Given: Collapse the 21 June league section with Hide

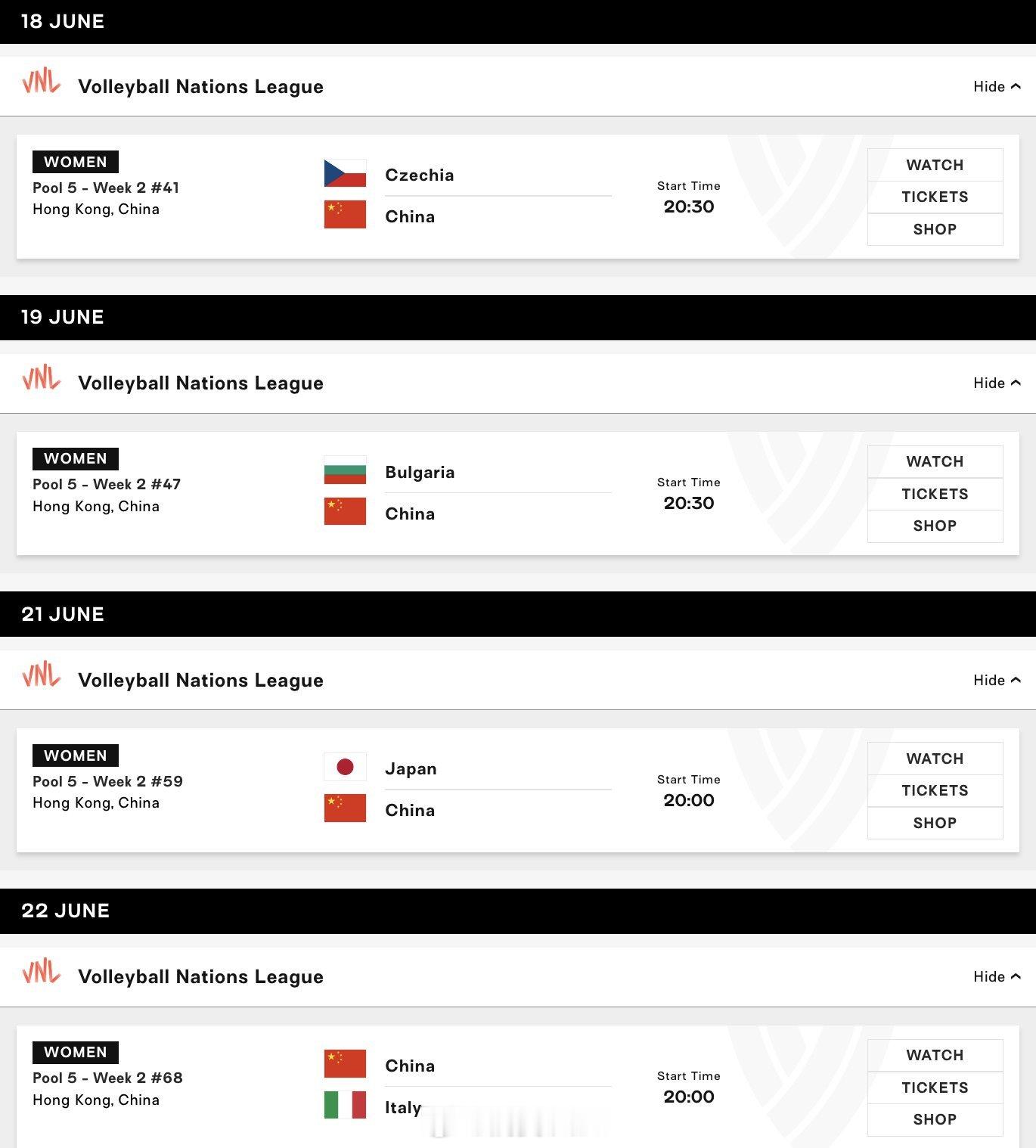Looking at the screenshot, I should [x=997, y=680].
